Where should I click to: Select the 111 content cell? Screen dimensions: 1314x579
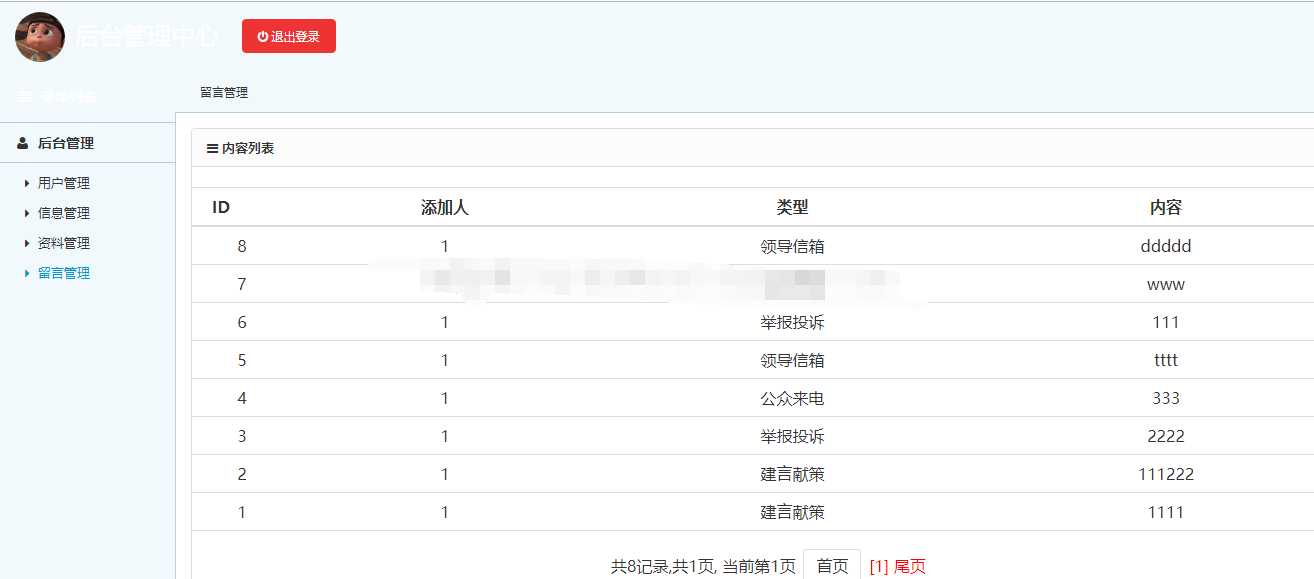click(1166, 322)
